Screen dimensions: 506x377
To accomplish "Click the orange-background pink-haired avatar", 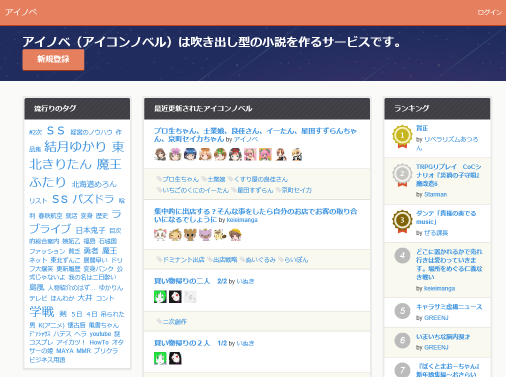I will 265,154.
